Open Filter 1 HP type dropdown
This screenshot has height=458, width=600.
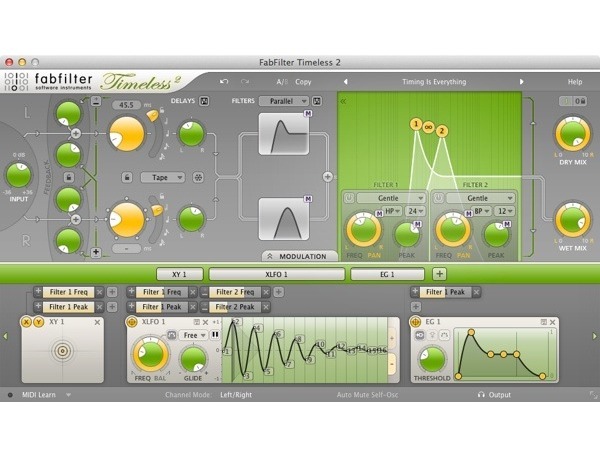pos(392,211)
